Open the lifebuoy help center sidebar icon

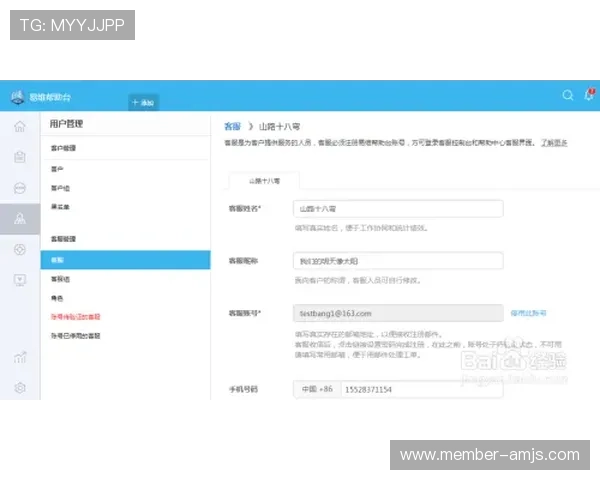coord(20,250)
